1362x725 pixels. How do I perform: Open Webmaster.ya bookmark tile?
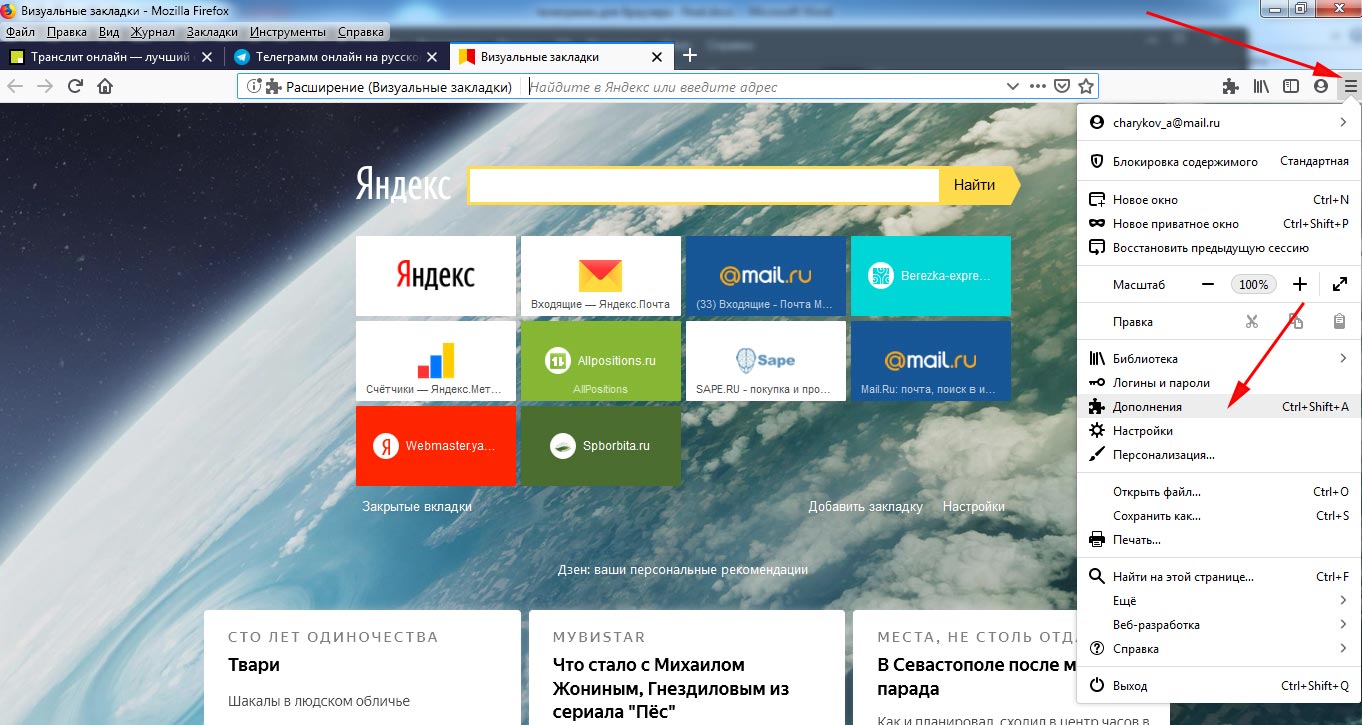436,446
